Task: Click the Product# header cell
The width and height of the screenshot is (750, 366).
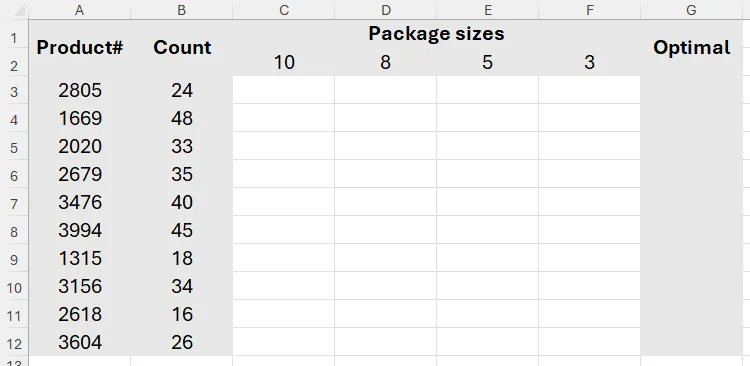Action: click(x=79, y=48)
